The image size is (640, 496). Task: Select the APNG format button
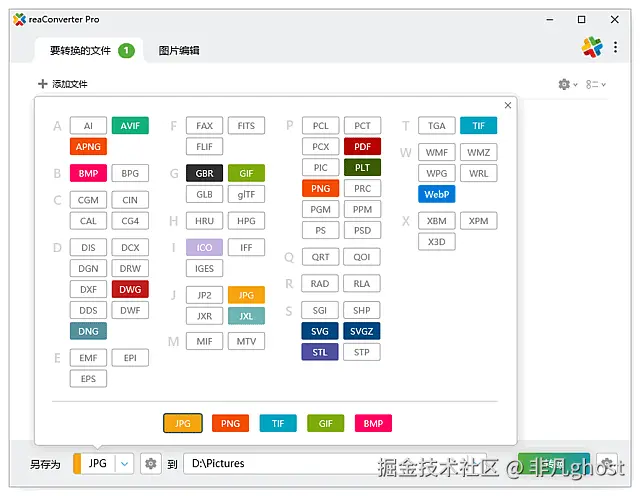pos(88,147)
